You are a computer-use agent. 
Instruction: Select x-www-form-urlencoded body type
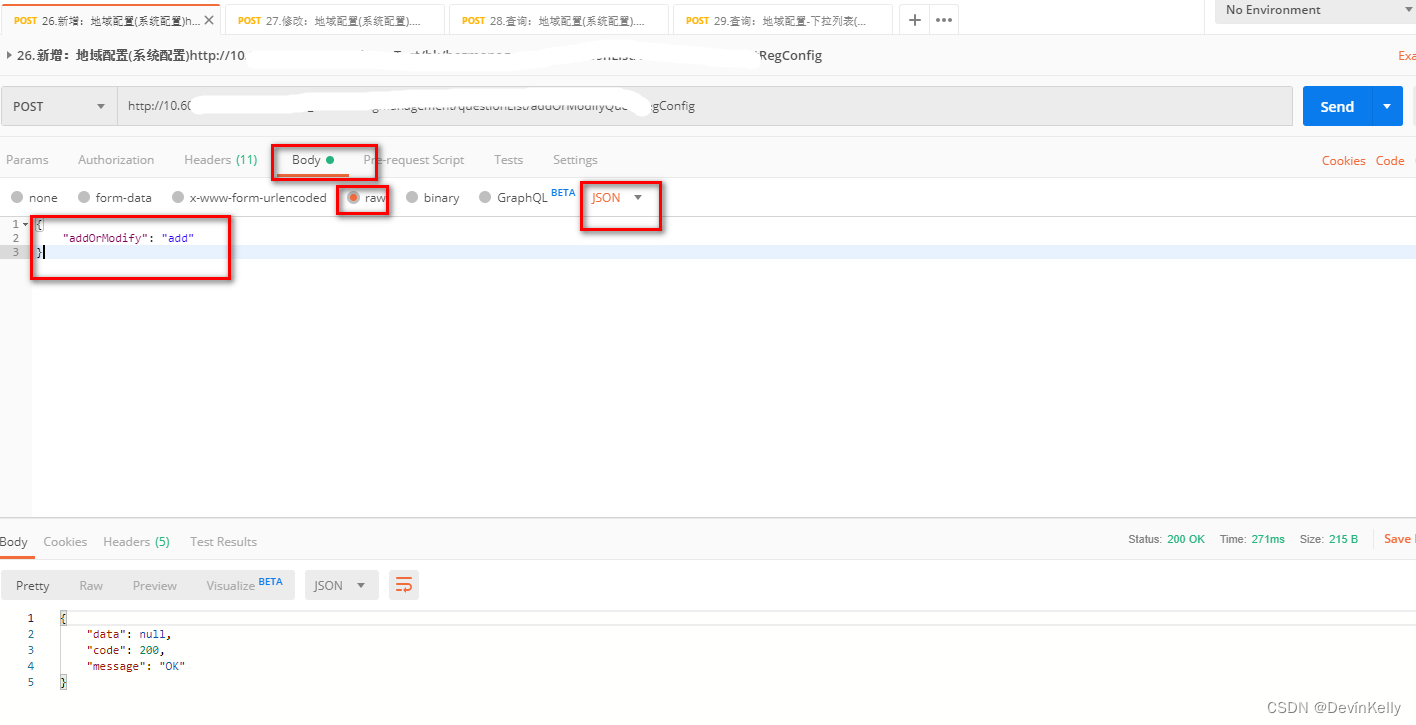coord(249,198)
